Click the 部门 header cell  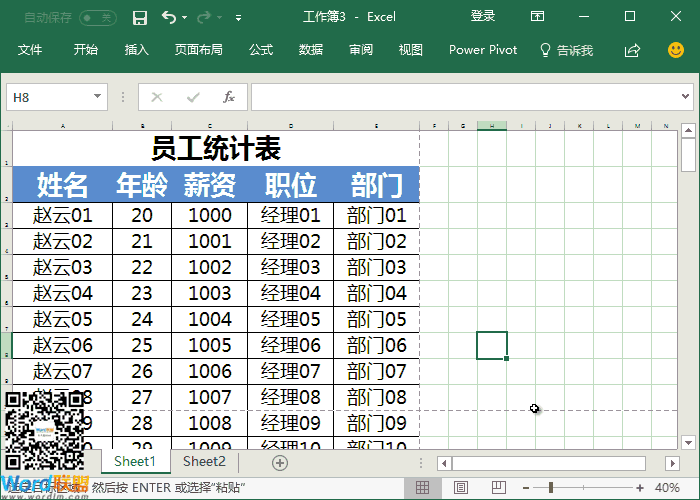click(376, 184)
